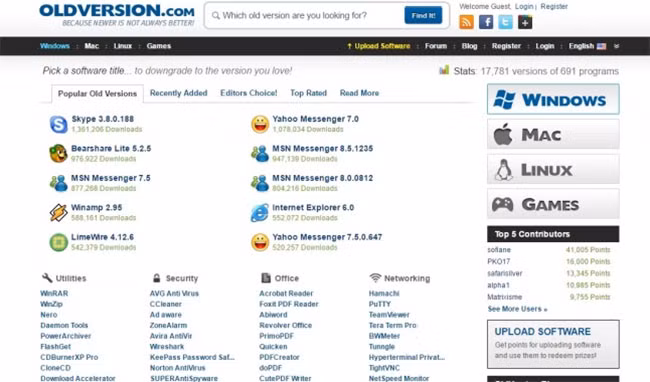Click the Google Plus share icon
The image size is (650, 382).
pyautogui.click(x=525, y=22)
